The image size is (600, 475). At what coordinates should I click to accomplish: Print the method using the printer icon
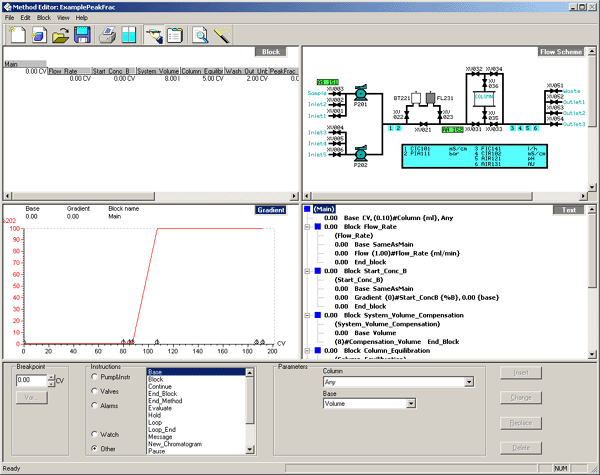(x=108, y=35)
